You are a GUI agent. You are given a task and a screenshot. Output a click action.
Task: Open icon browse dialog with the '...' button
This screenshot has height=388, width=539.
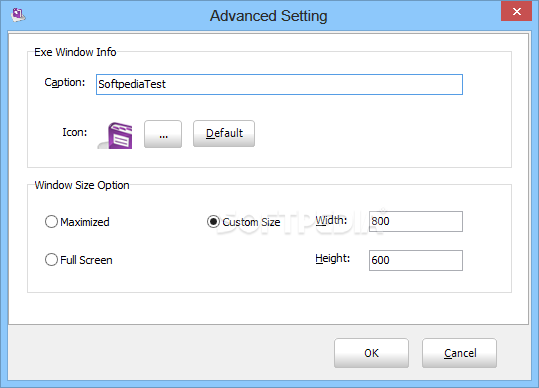(x=163, y=134)
